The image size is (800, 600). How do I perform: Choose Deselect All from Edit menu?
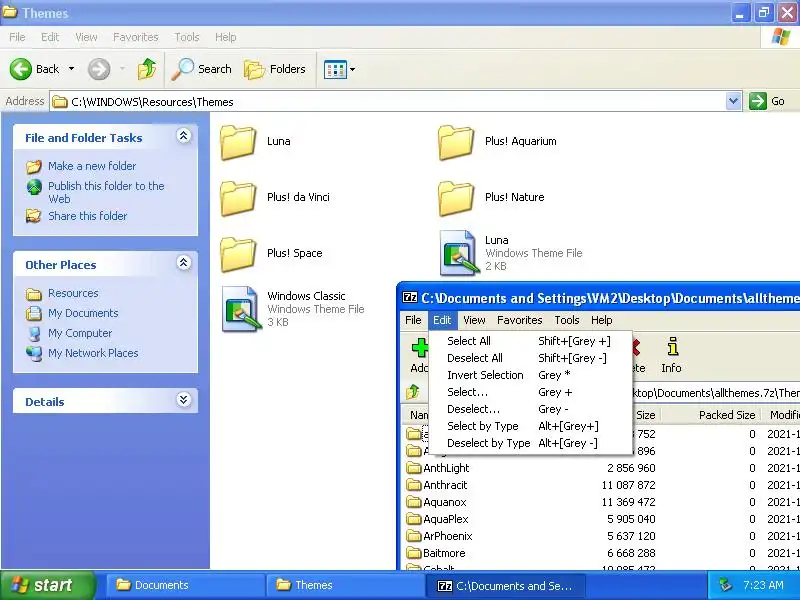coord(530,358)
